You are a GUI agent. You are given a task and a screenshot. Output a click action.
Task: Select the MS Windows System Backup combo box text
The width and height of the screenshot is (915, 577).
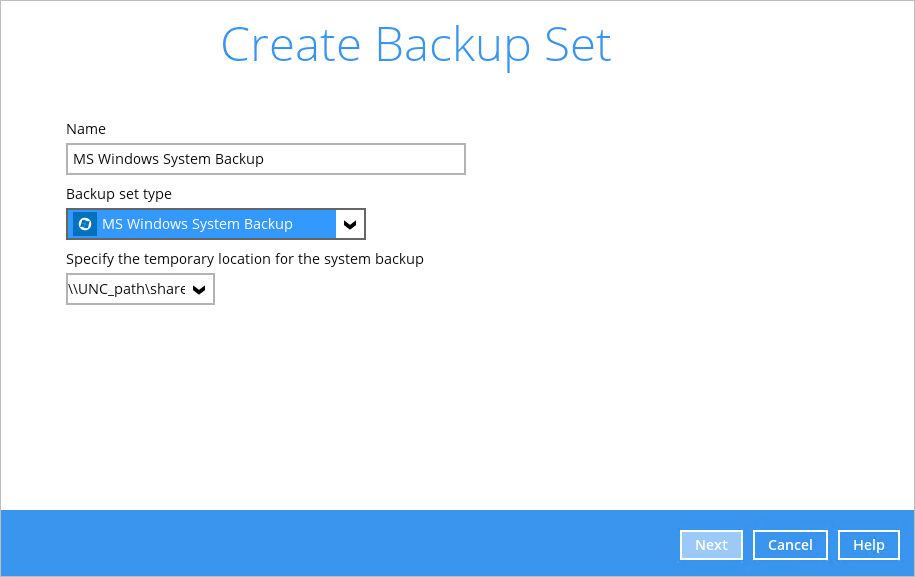[197, 224]
